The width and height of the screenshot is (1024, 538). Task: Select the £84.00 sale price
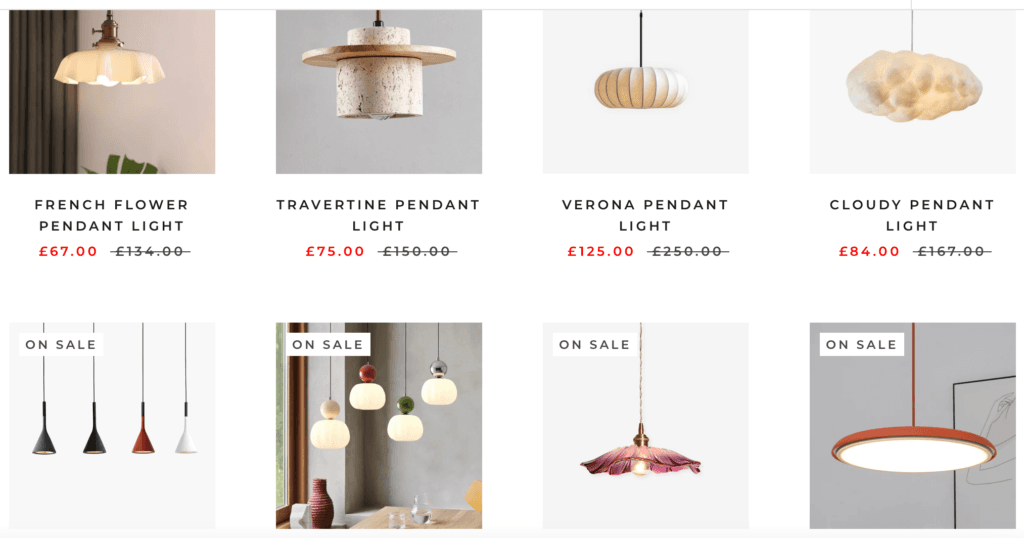[869, 251]
